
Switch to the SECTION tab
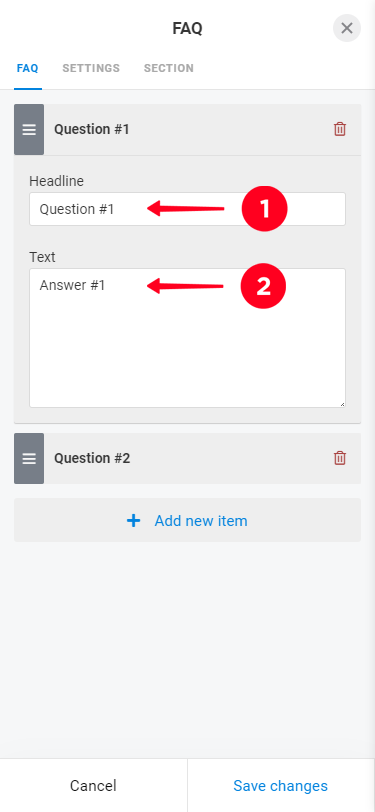(x=169, y=68)
